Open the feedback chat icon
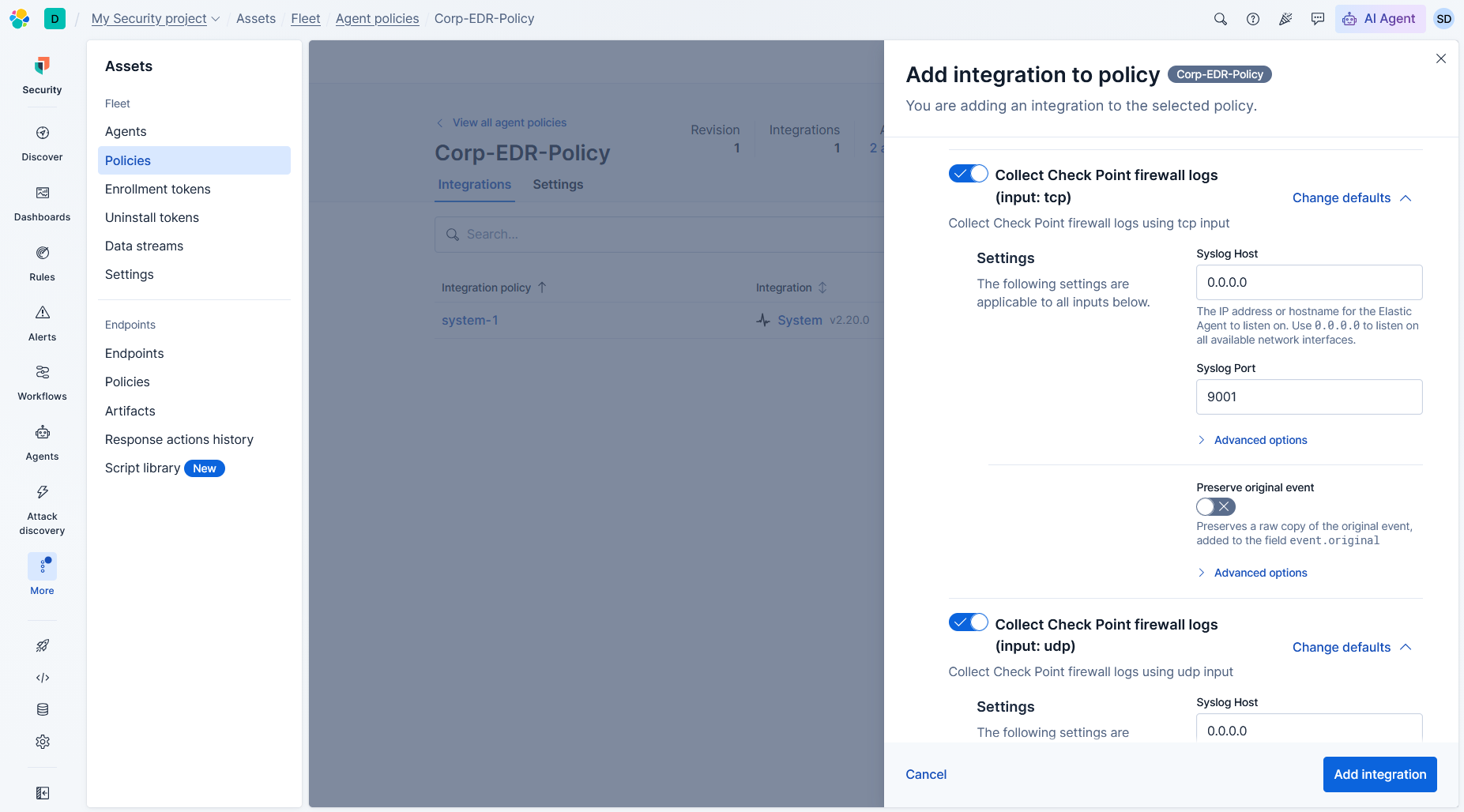 pos(1318,19)
